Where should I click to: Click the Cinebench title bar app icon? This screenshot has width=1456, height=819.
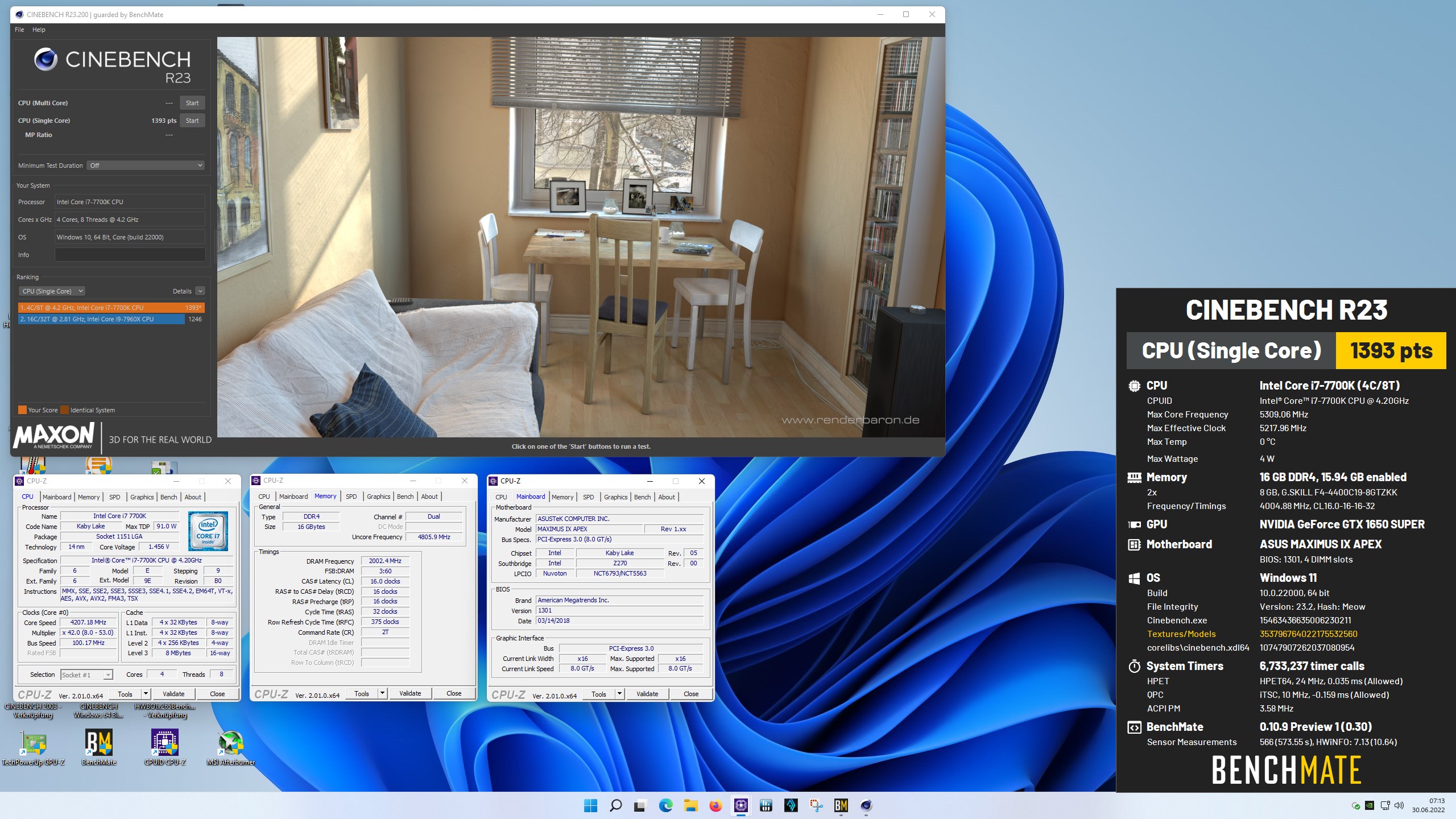[x=19, y=15]
